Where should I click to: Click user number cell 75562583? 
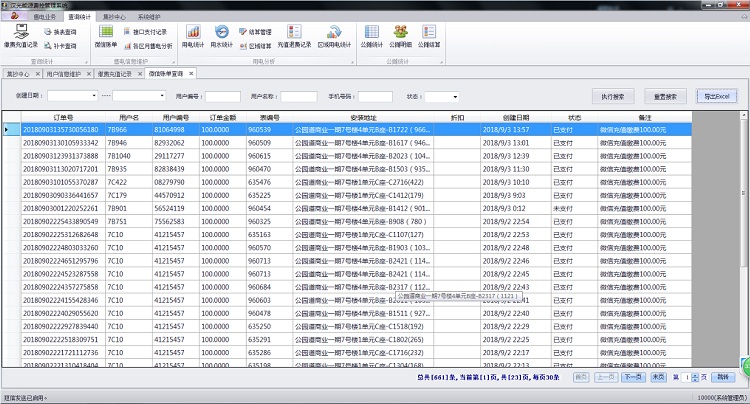(176, 222)
